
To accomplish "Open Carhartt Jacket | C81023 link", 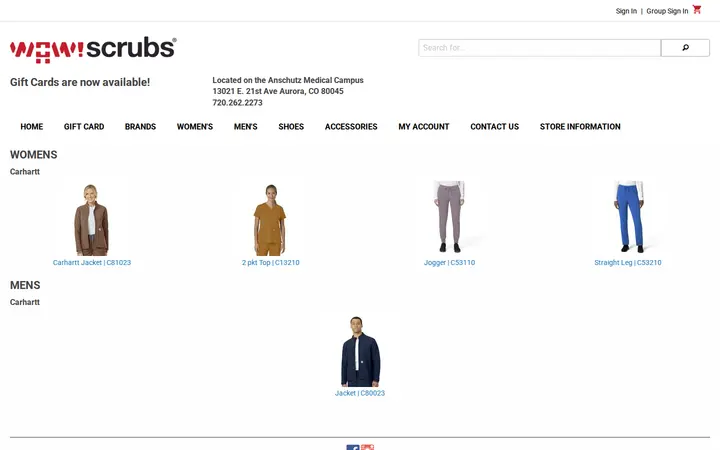I will 92,263.
